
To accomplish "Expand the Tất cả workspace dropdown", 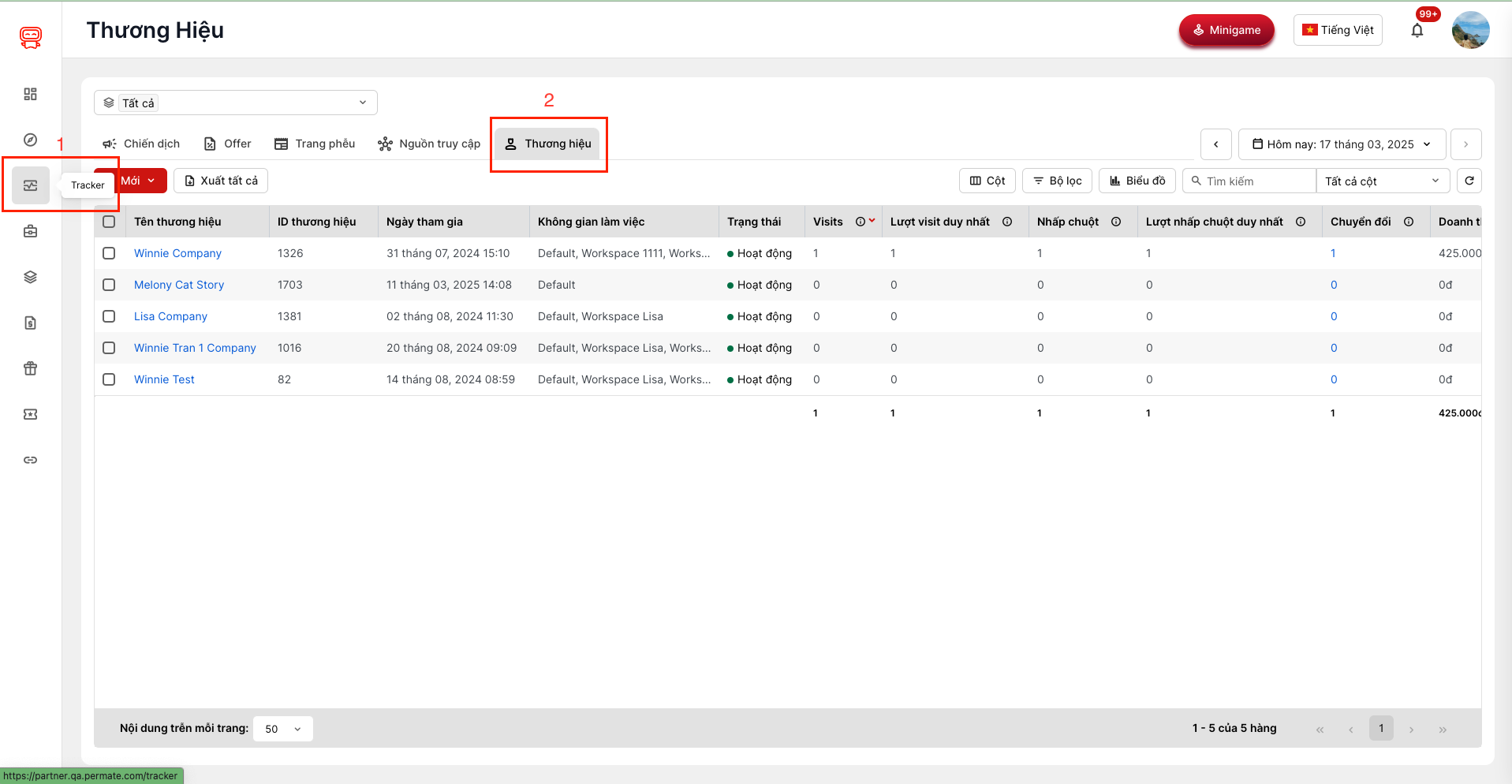I will click(x=235, y=103).
